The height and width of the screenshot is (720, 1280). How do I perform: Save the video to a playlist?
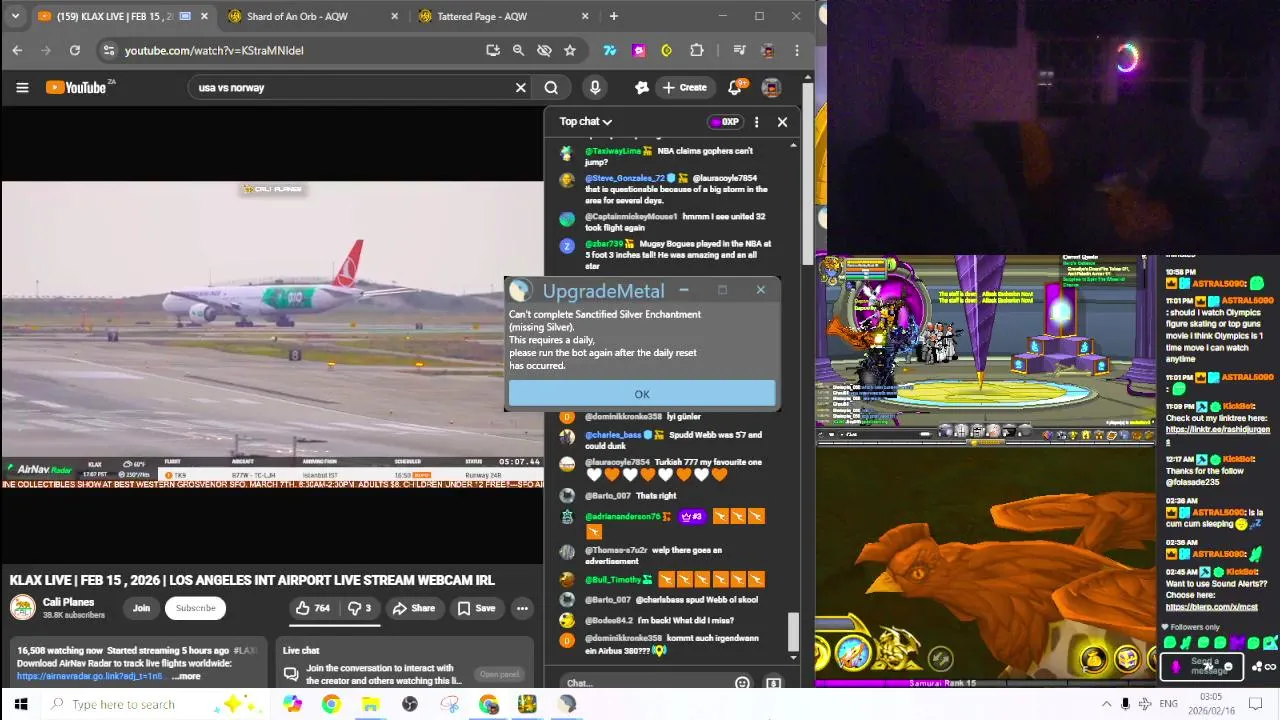click(x=476, y=608)
